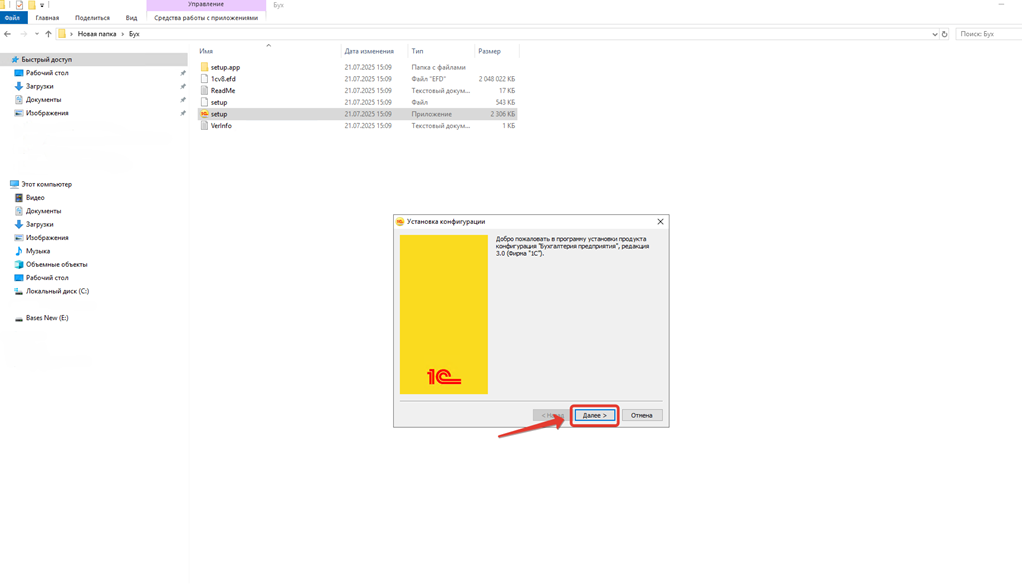Select the VerInfo file icon
1022x584 pixels.
[x=204, y=126]
